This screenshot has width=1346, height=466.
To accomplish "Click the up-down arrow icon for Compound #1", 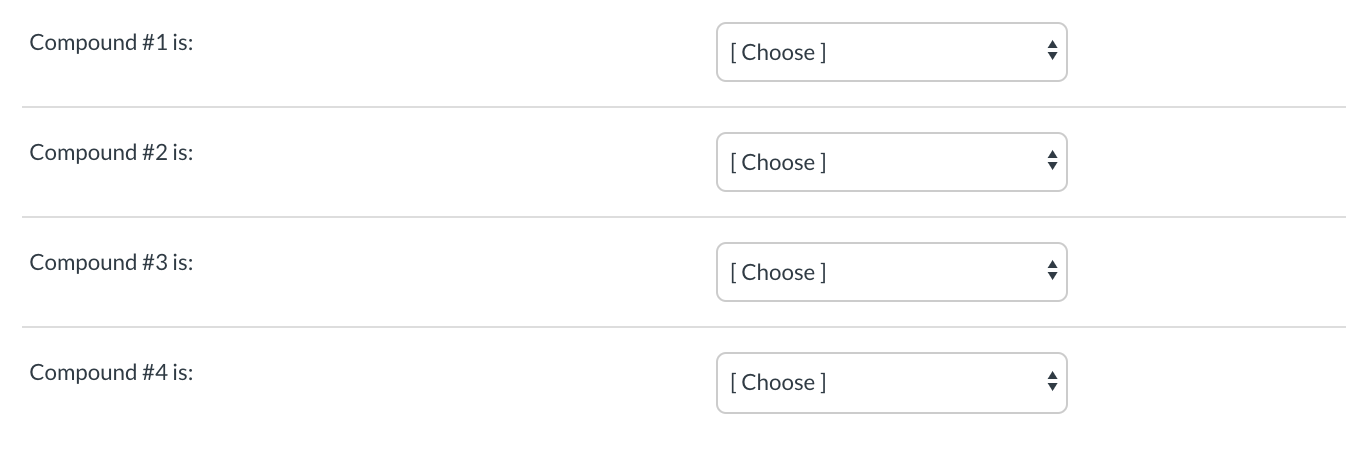I will 1051,52.
